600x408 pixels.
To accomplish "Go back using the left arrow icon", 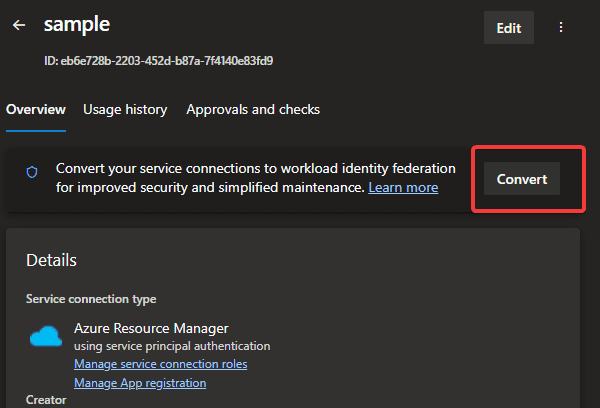I will pyautogui.click(x=19, y=25).
